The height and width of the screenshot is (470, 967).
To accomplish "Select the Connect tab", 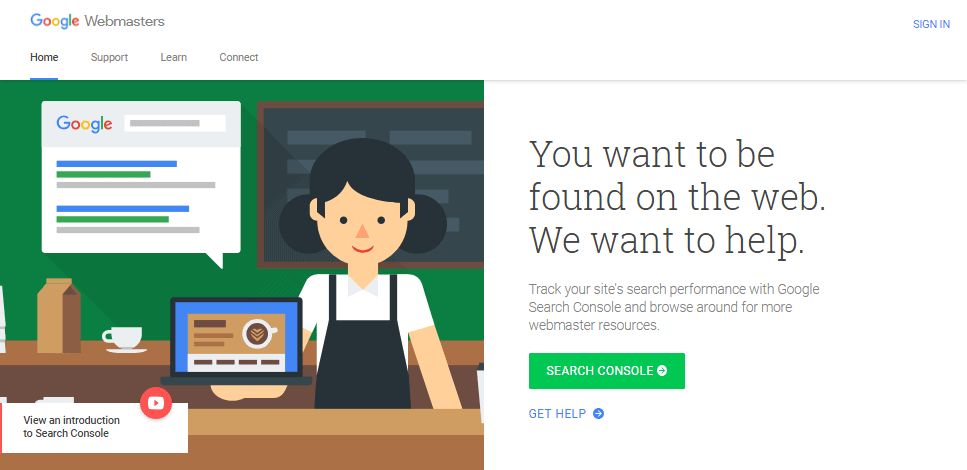I will click(x=239, y=57).
